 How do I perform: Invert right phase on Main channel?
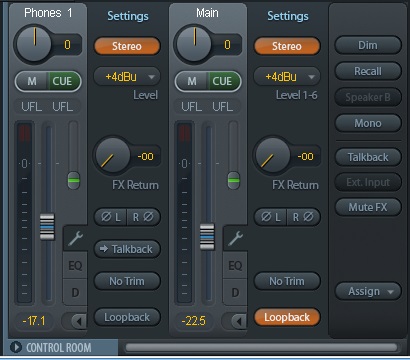click(303, 217)
